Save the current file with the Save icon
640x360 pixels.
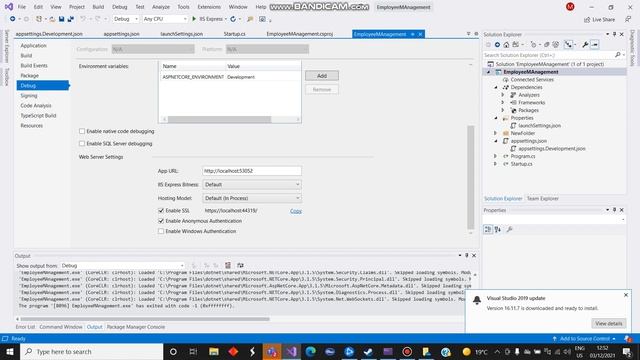point(61,19)
